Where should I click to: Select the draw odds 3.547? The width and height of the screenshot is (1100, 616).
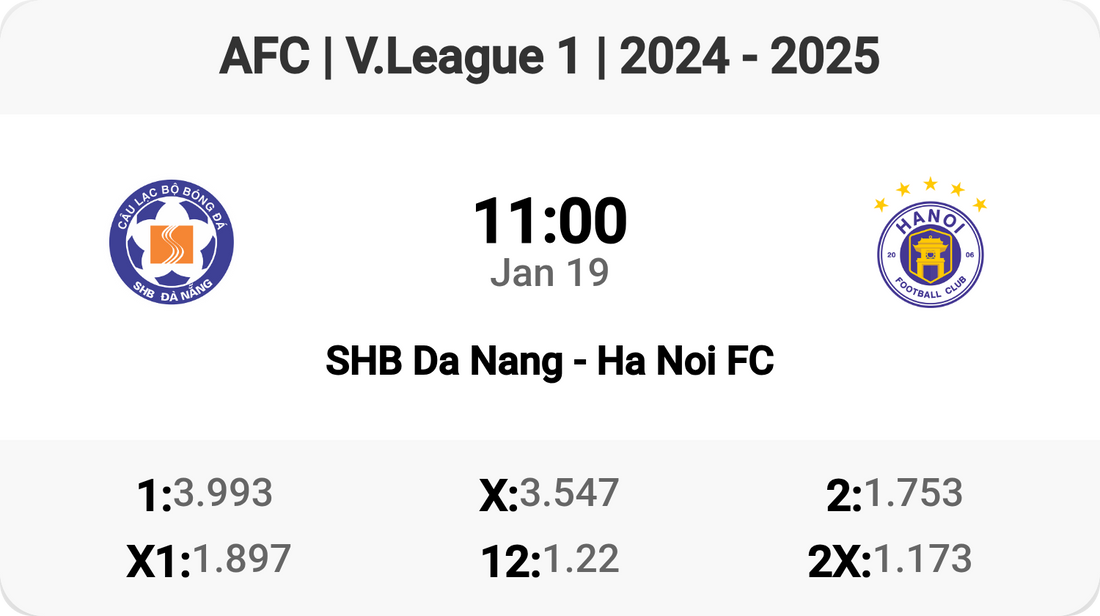click(569, 493)
